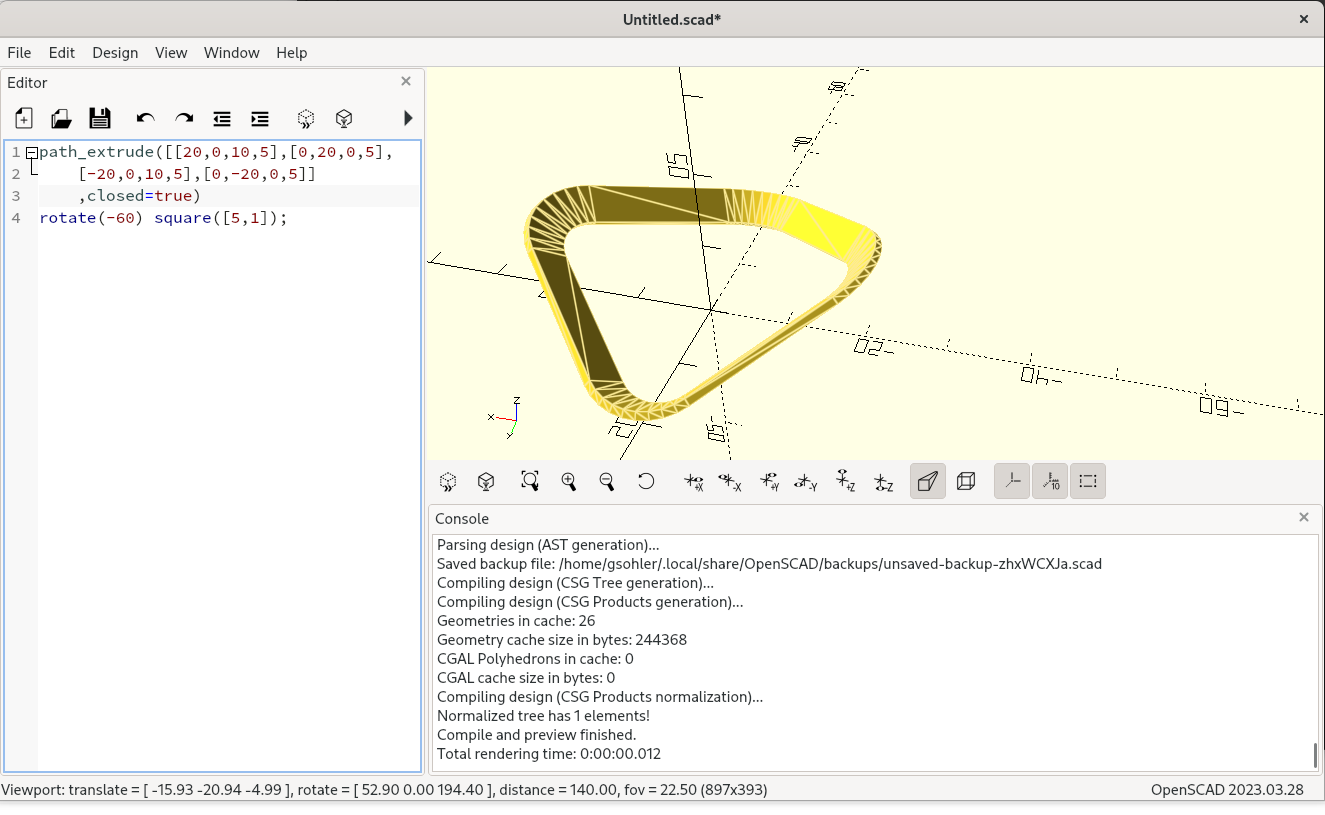This screenshot has width=1325, height=815.
Task: Open the File menu
Action: tap(19, 53)
